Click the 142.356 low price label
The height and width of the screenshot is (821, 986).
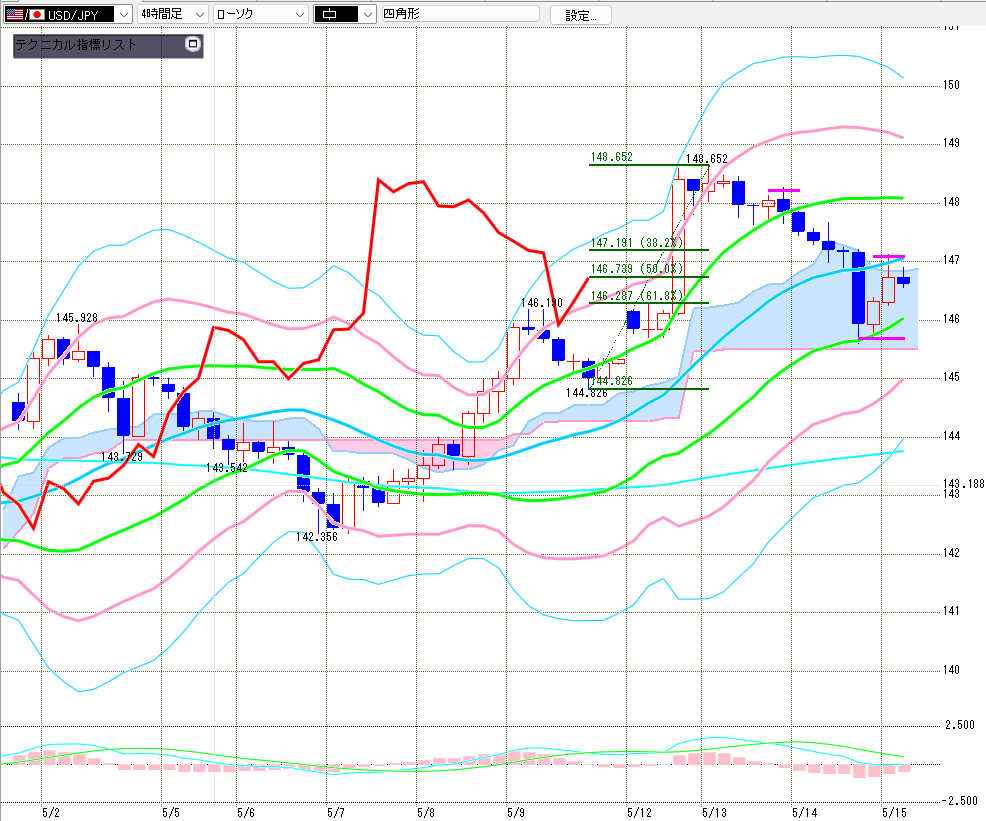(317, 537)
